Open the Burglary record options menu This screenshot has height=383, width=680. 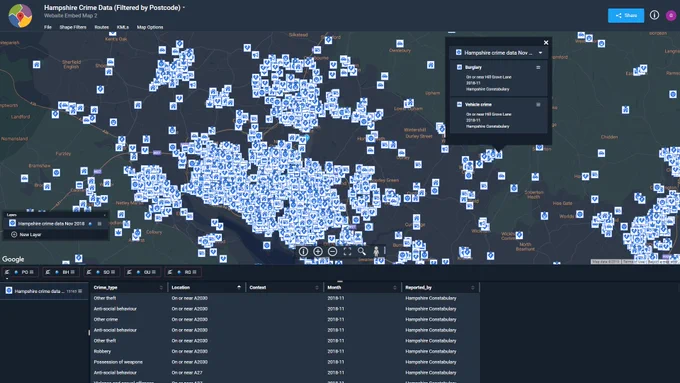[x=538, y=67]
